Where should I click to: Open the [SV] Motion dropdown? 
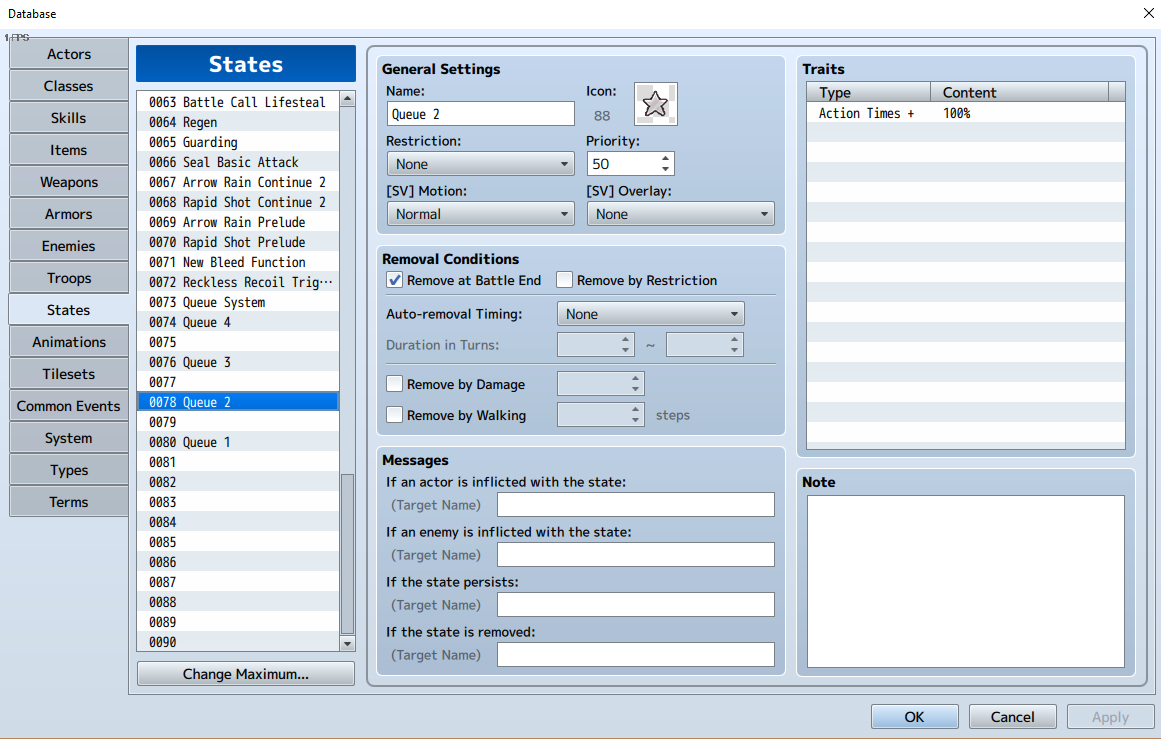tap(481, 214)
